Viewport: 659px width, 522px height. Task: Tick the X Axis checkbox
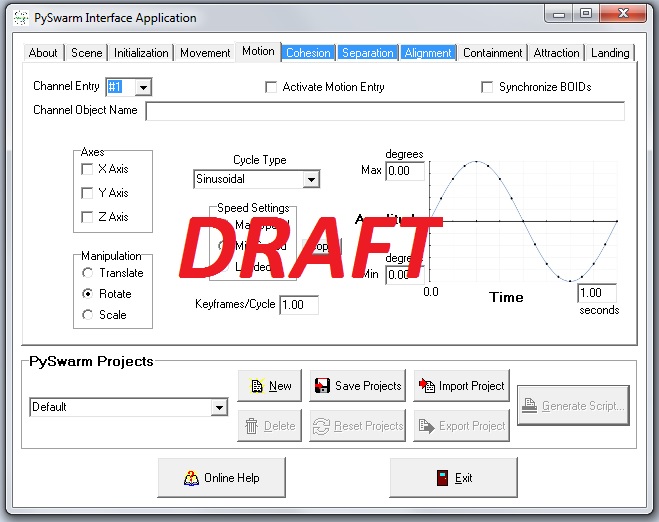coord(87,169)
